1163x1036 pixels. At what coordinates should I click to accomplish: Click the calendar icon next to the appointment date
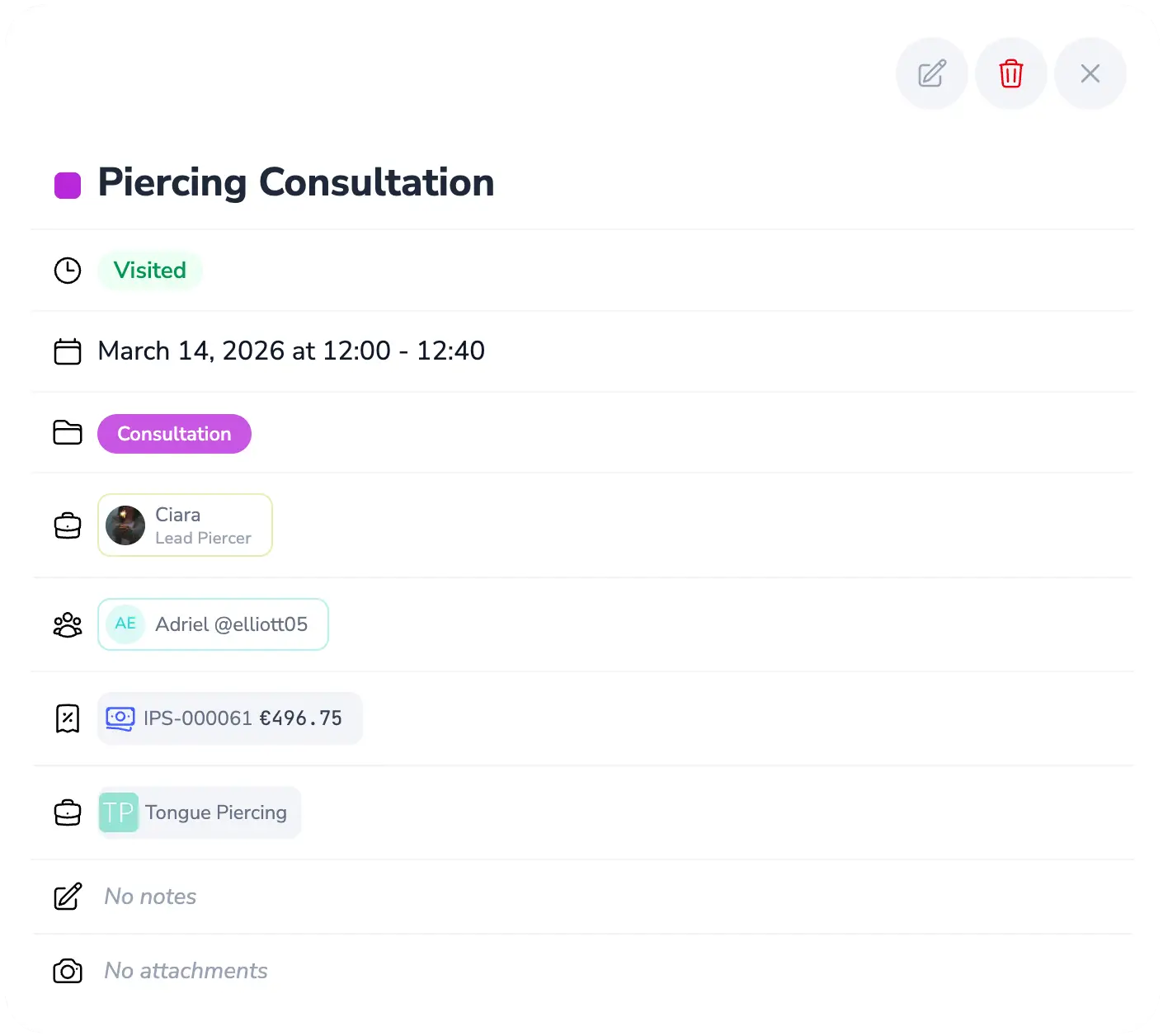68,351
